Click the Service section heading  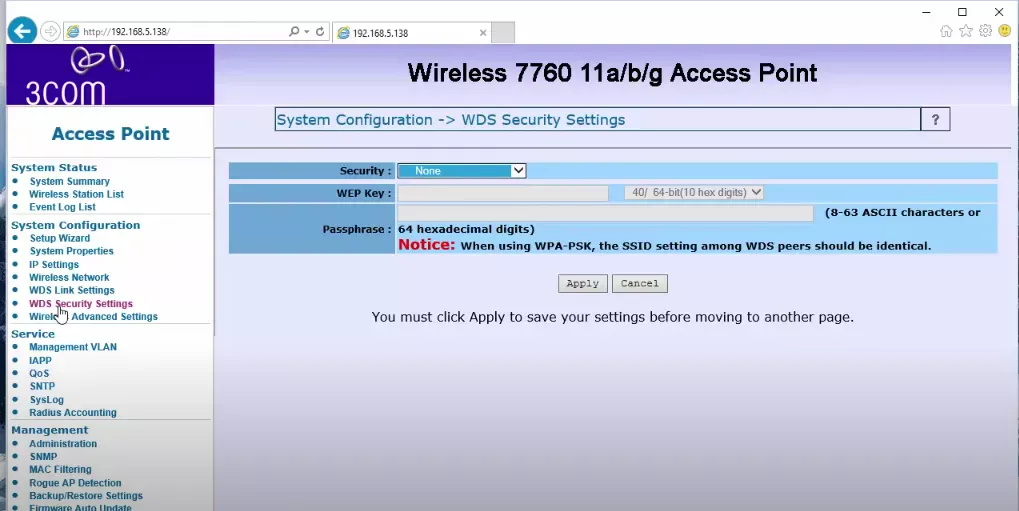[x=33, y=334]
